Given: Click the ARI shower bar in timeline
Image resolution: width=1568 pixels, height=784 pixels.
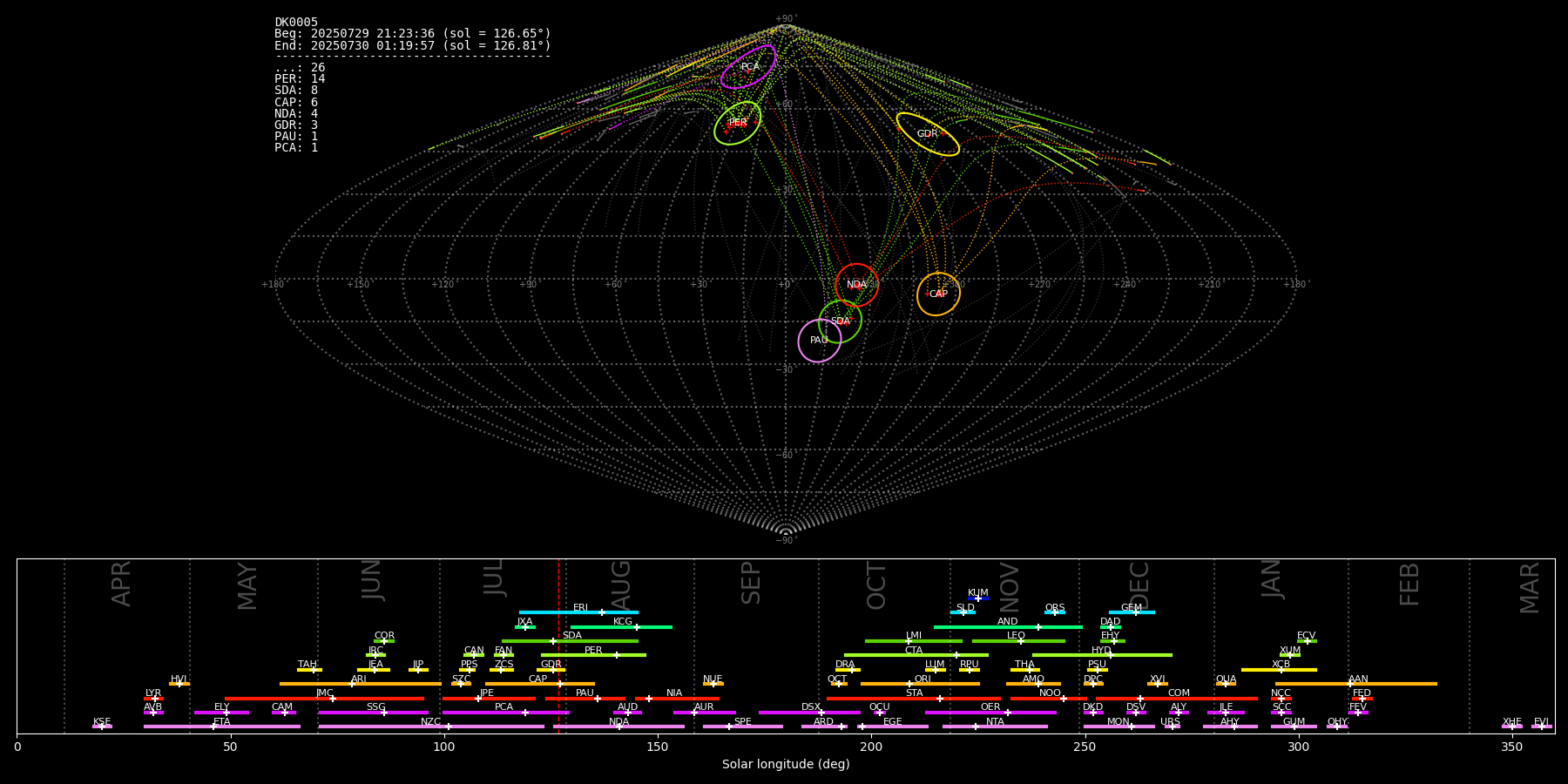Looking at the screenshot, I should coord(361,684).
